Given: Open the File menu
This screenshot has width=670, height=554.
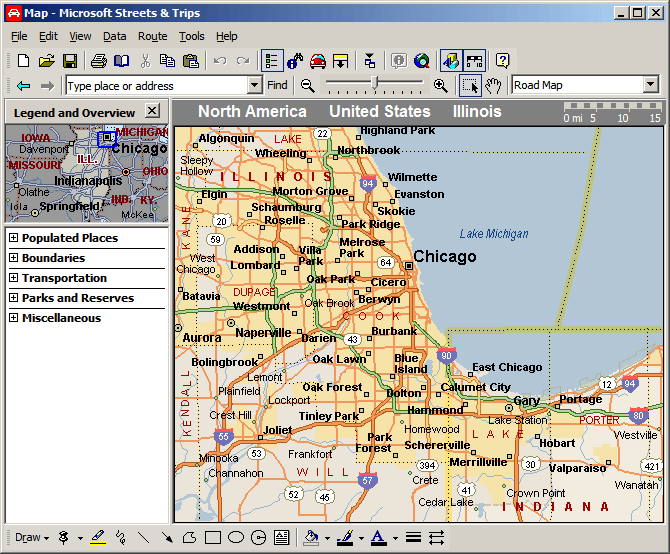Looking at the screenshot, I should click(x=19, y=37).
